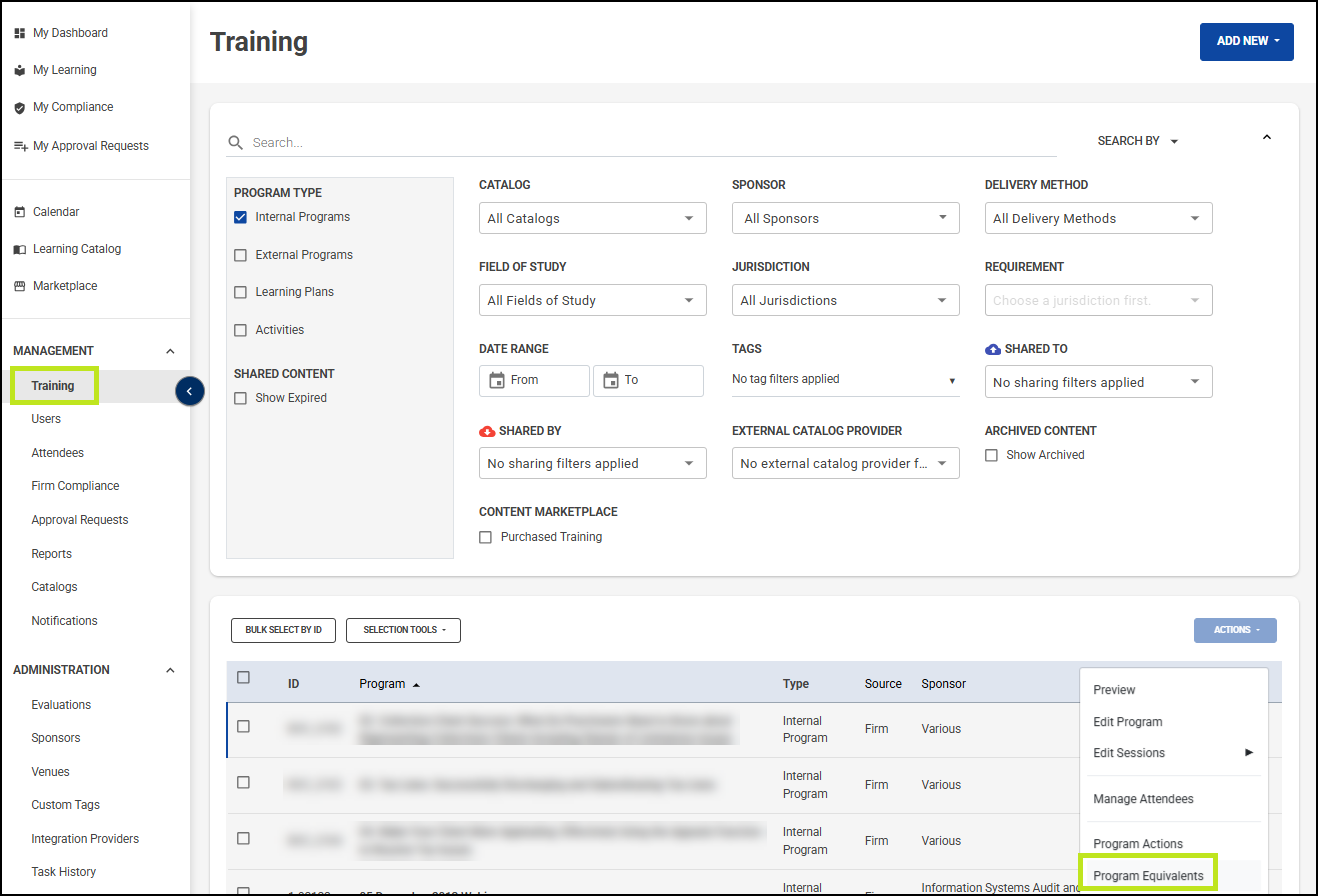Click the Marketplace storefront icon
Viewport: 1318px width, 896px height.
pyautogui.click(x=20, y=286)
